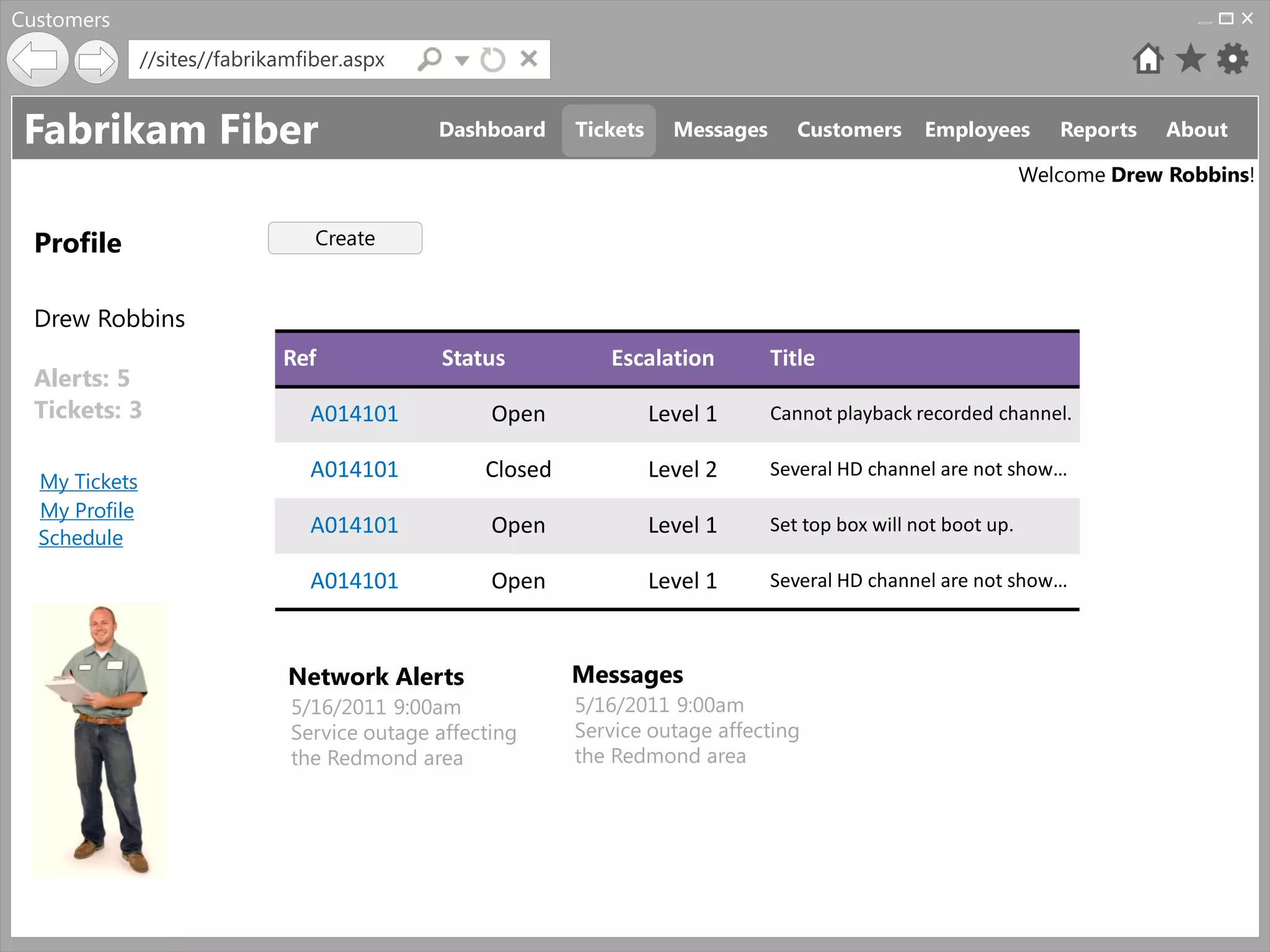
Task: Click the Network Alerts heading
Action: pos(376,676)
